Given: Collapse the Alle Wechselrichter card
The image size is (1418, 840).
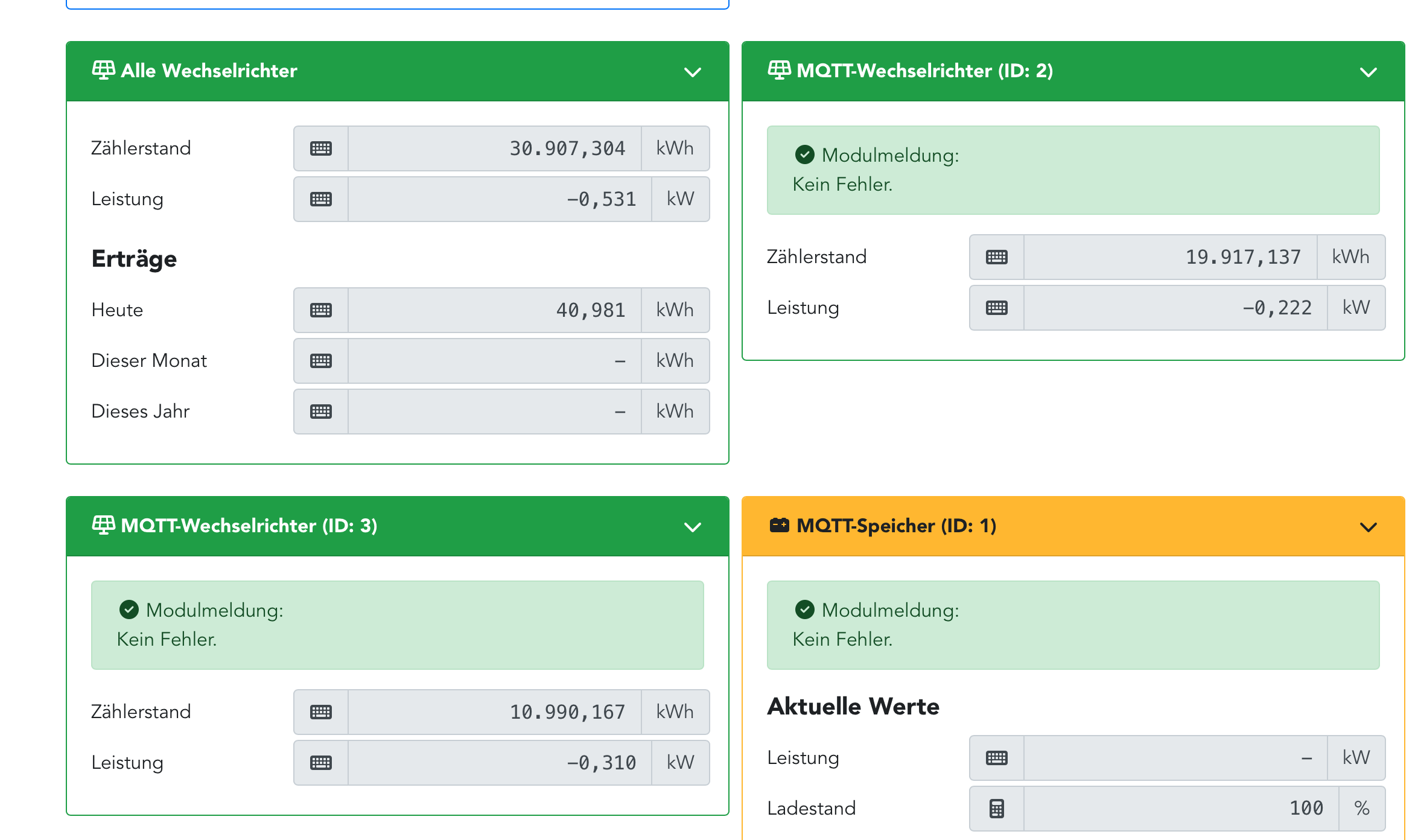Looking at the screenshot, I should [692, 72].
